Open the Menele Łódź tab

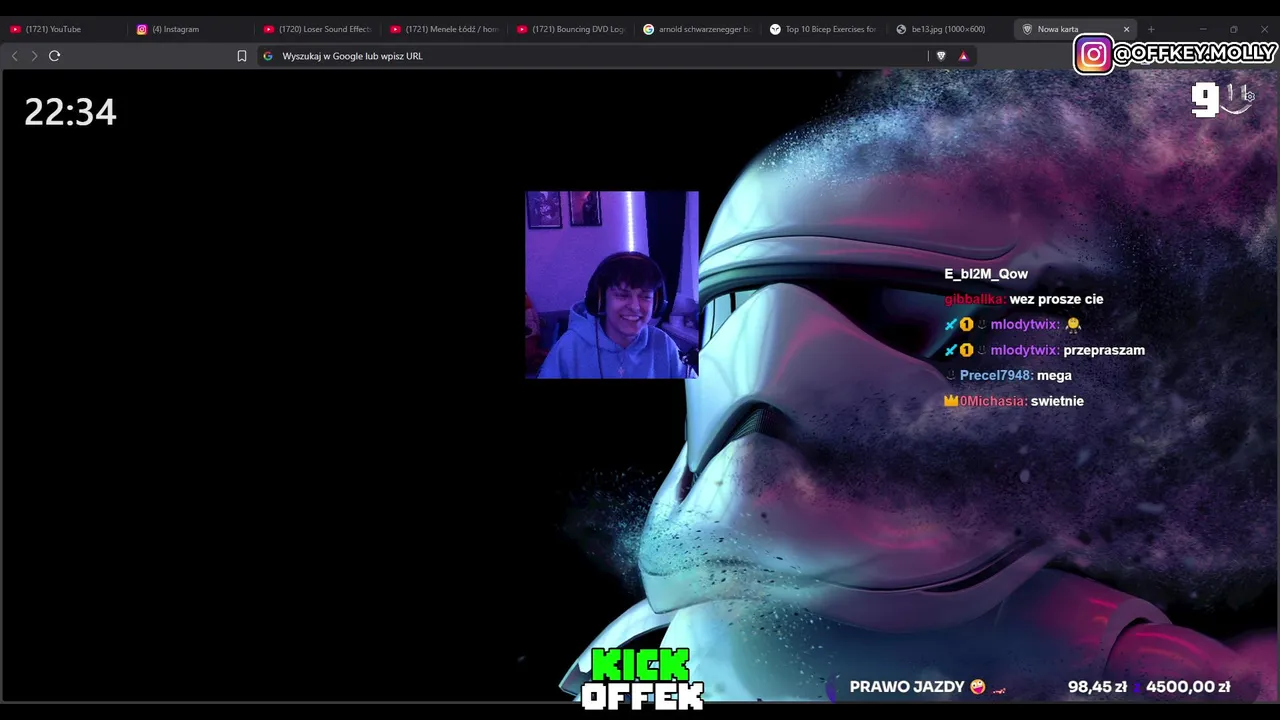pyautogui.click(x=444, y=29)
